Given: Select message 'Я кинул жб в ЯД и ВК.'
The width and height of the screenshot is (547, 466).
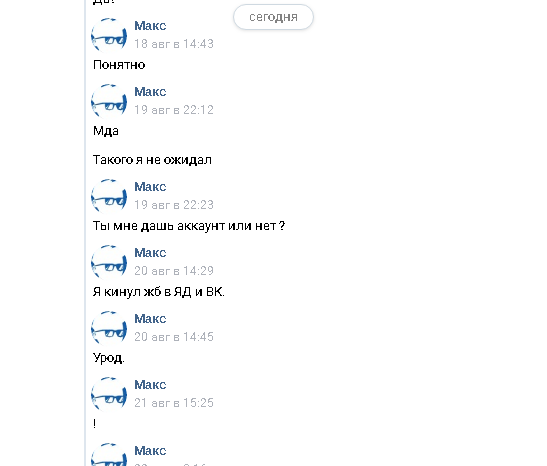Looking at the screenshot, I should [x=159, y=292].
